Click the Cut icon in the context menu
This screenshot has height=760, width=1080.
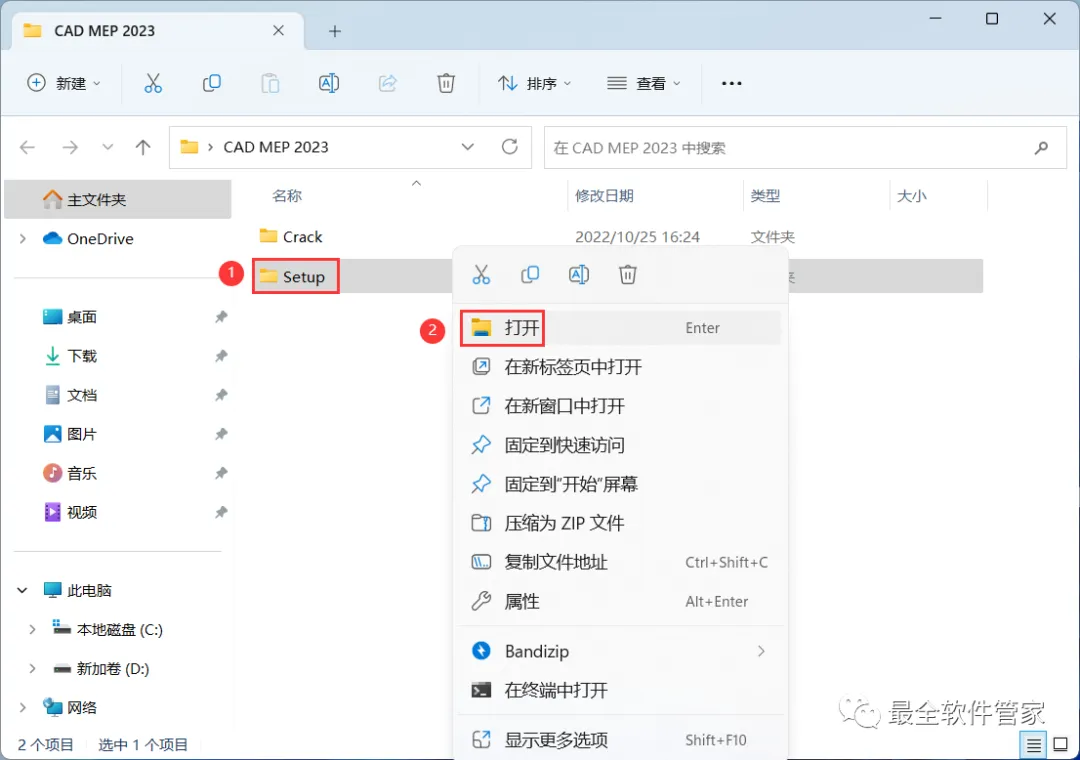coord(481,275)
